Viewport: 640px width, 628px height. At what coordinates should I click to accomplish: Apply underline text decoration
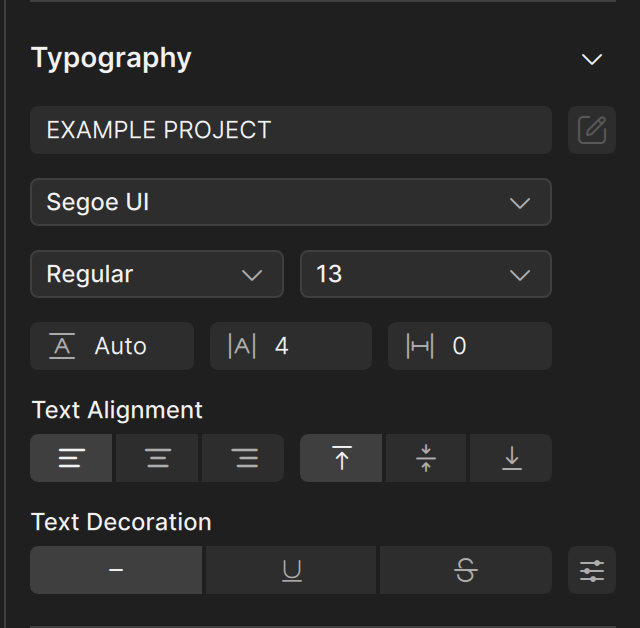click(x=291, y=570)
